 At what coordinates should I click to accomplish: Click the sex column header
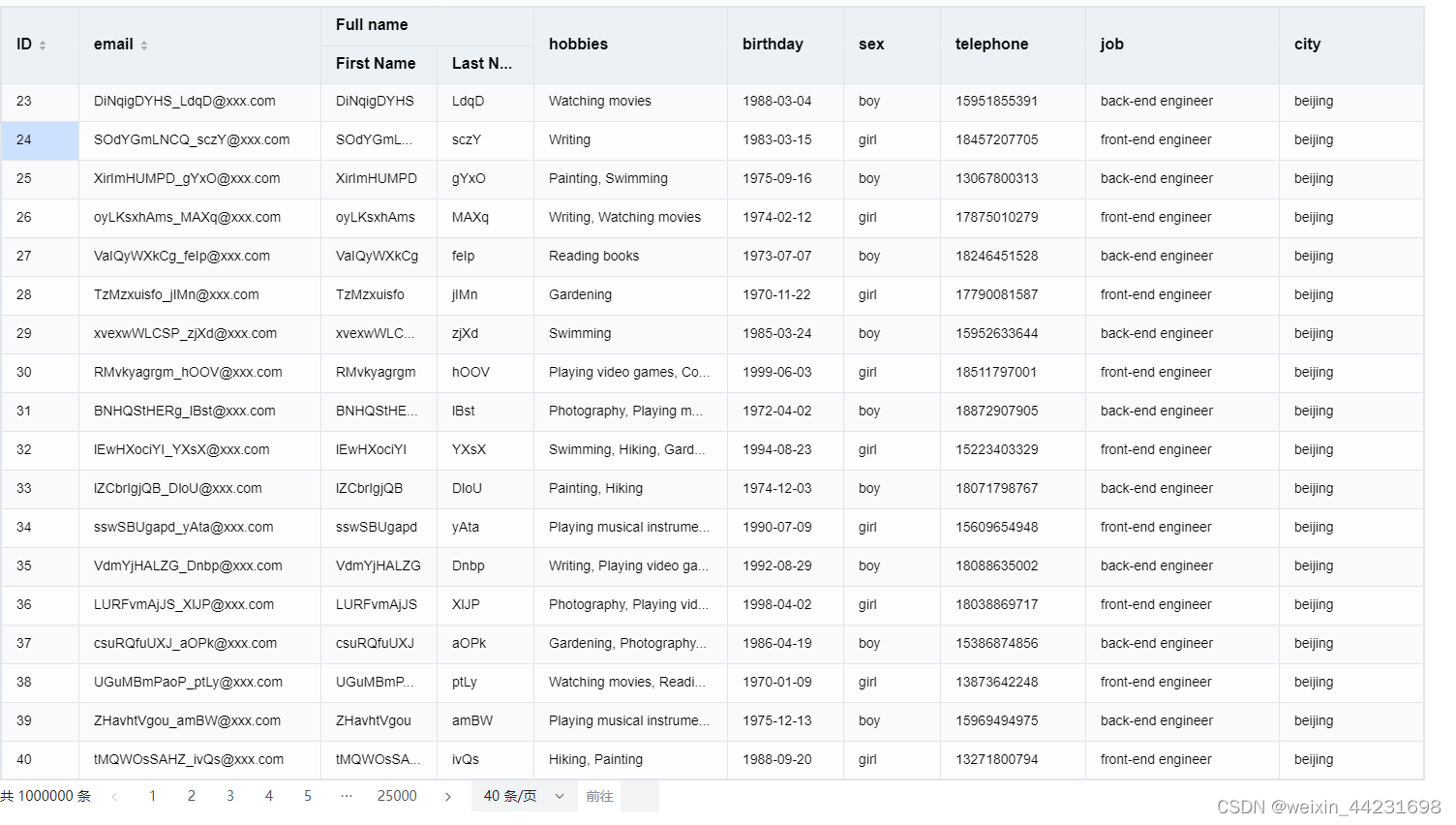(x=892, y=45)
